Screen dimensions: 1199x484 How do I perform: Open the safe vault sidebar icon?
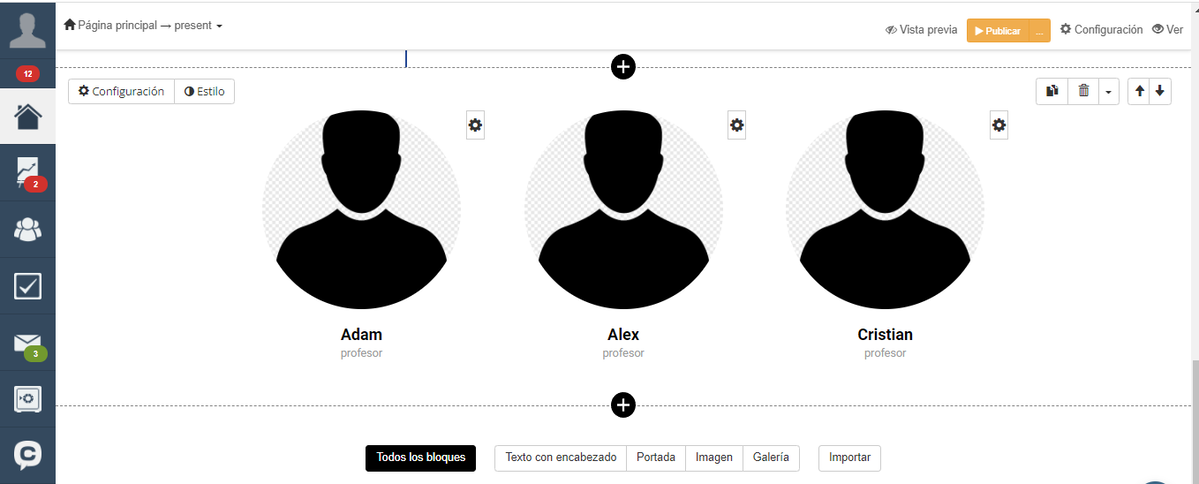28,398
